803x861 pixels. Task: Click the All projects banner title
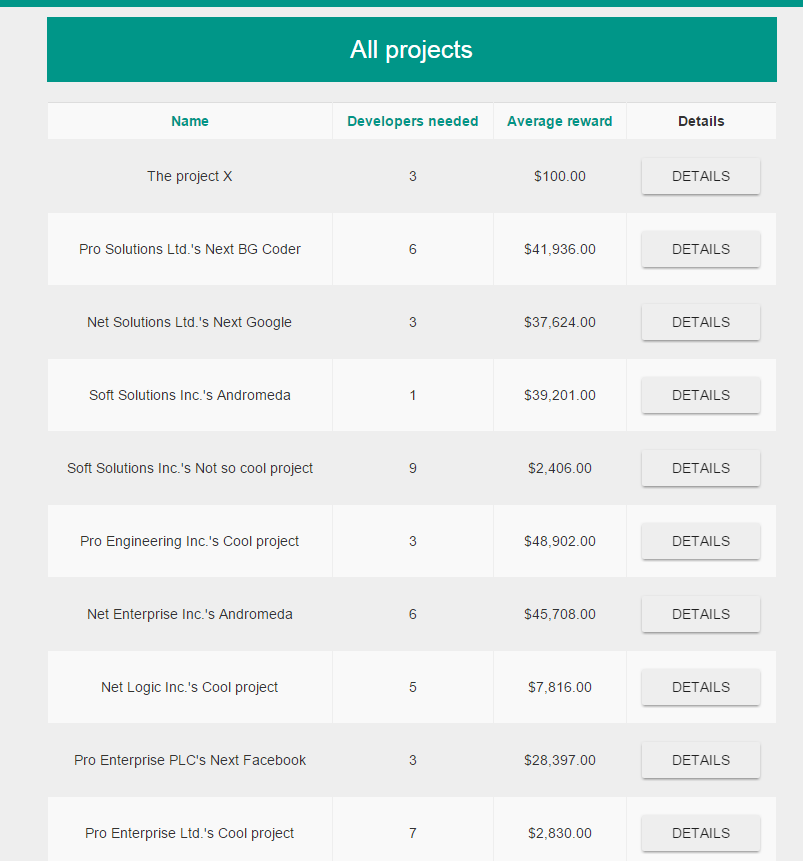[411, 49]
